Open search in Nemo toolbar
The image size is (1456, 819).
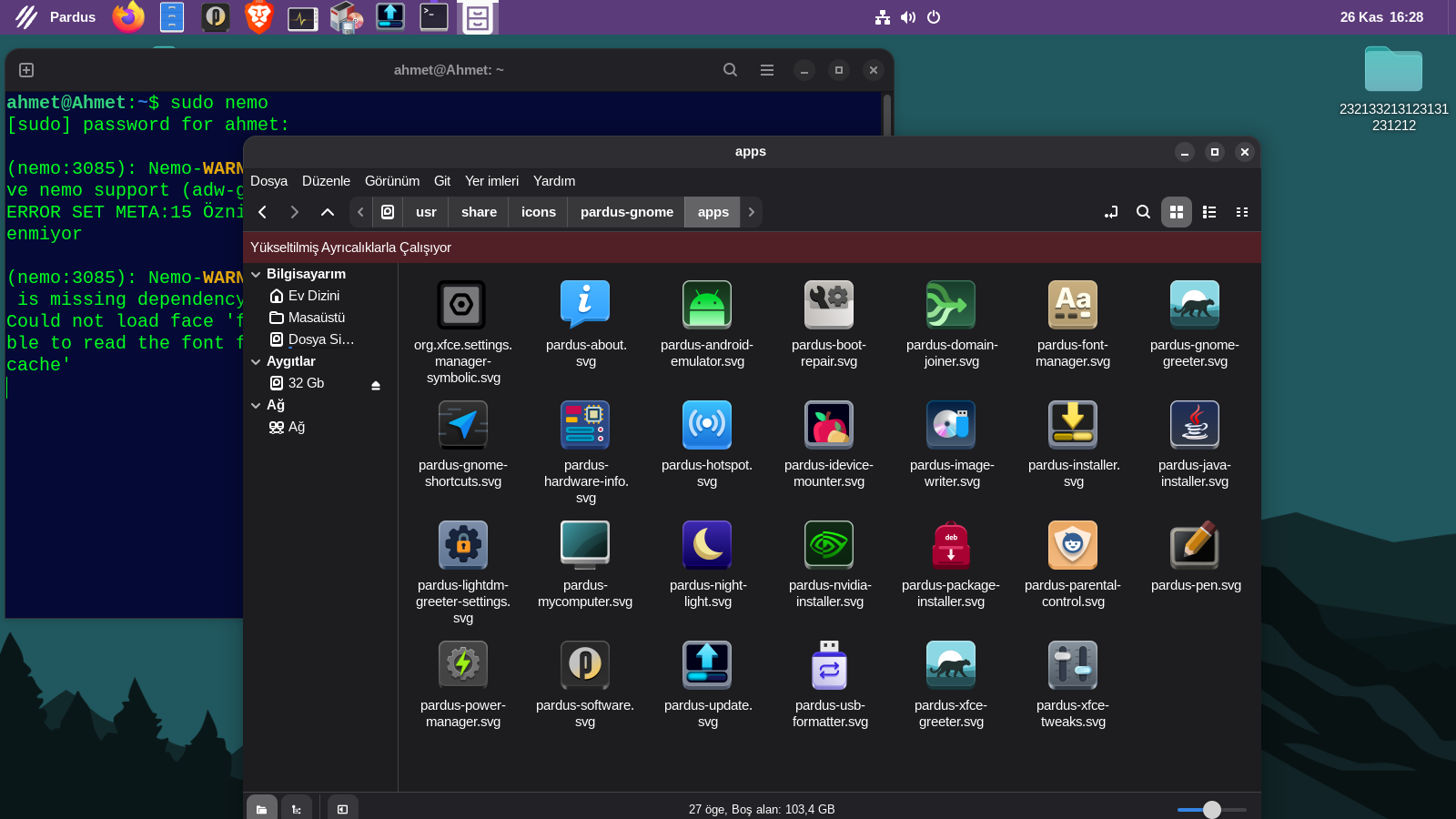[1143, 212]
